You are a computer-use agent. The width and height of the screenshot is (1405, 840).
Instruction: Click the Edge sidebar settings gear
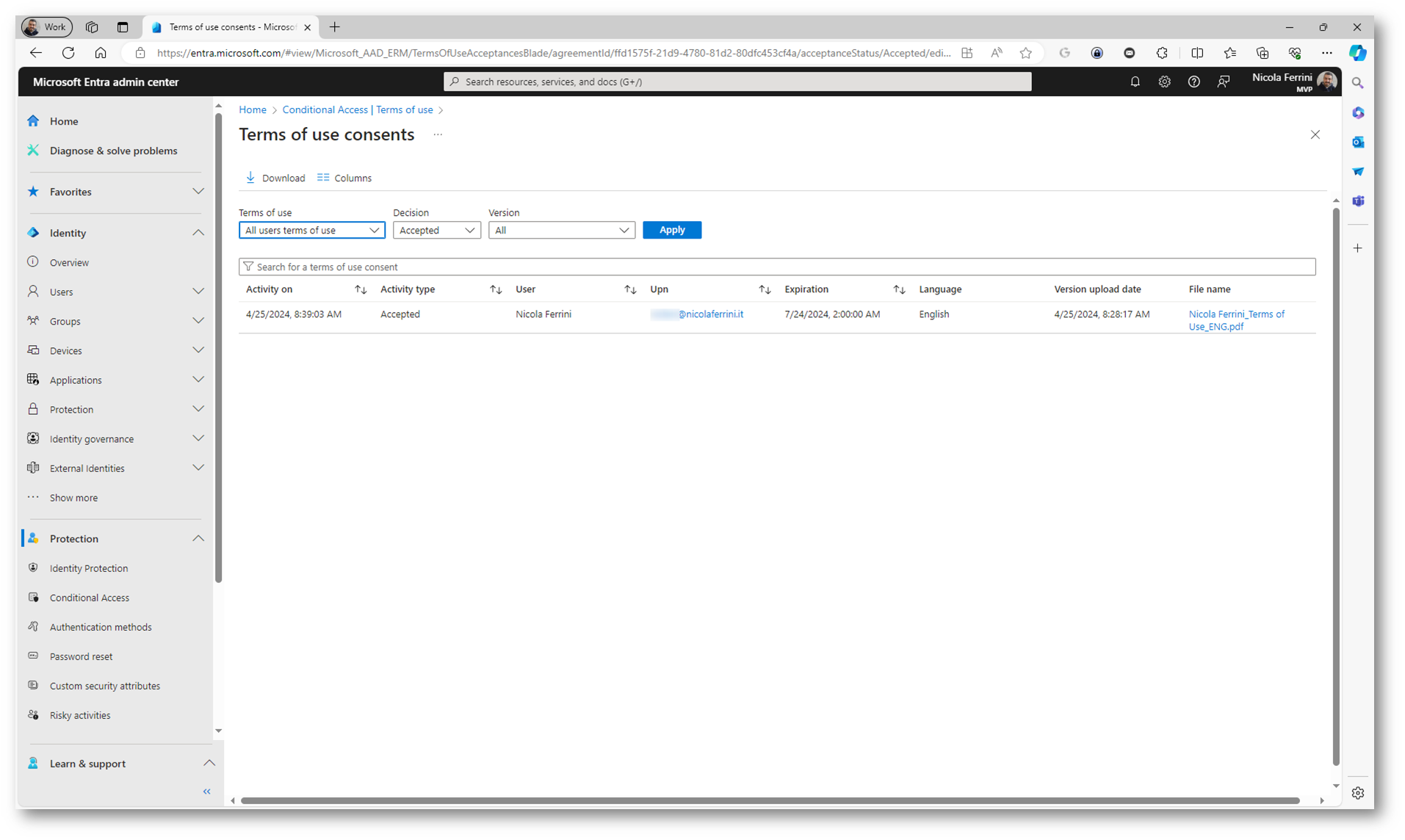(x=1358, y=793)
